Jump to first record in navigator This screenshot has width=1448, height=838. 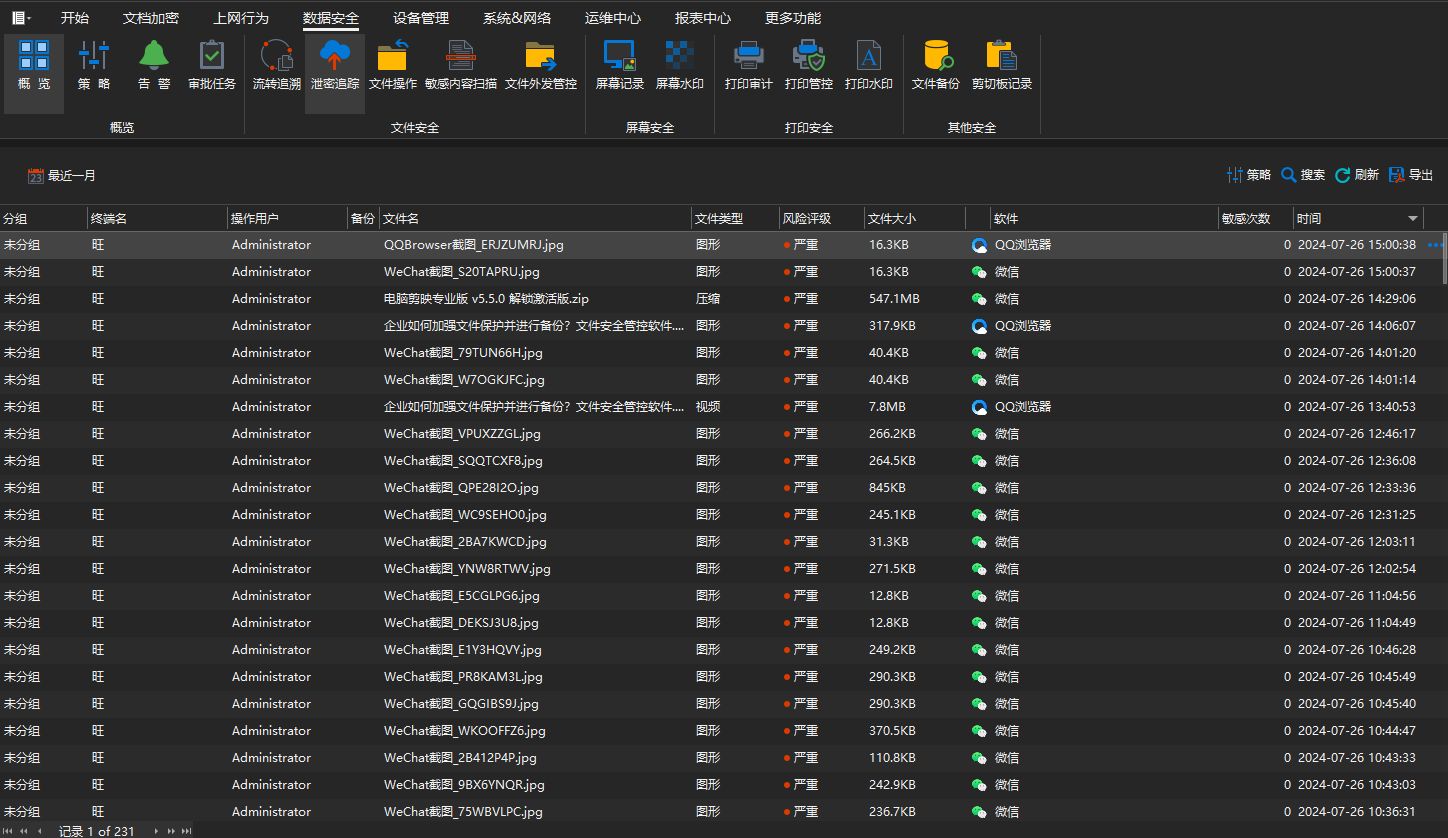tap(8, 831)
